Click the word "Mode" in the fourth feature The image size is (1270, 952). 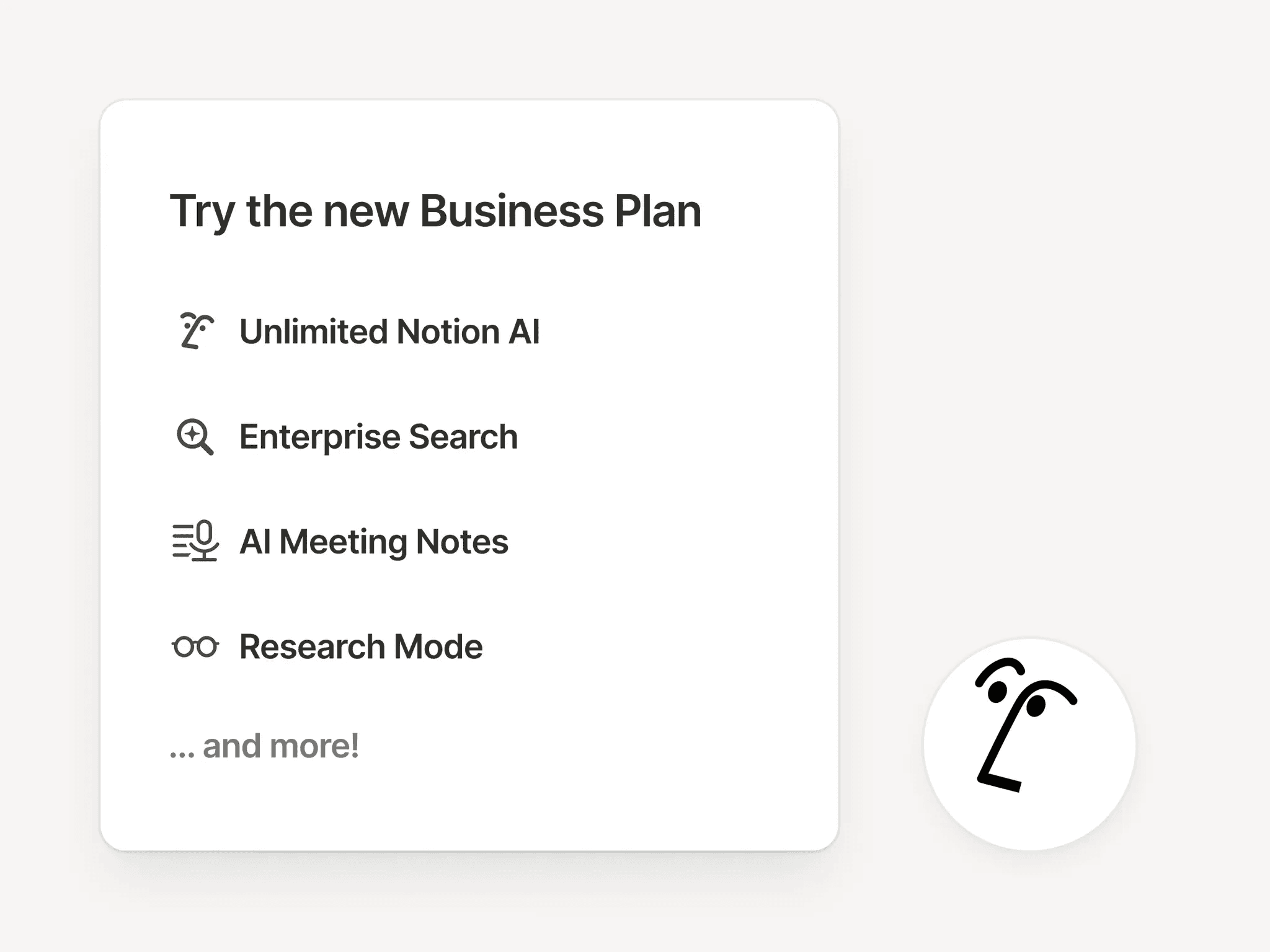coord(438,647)
